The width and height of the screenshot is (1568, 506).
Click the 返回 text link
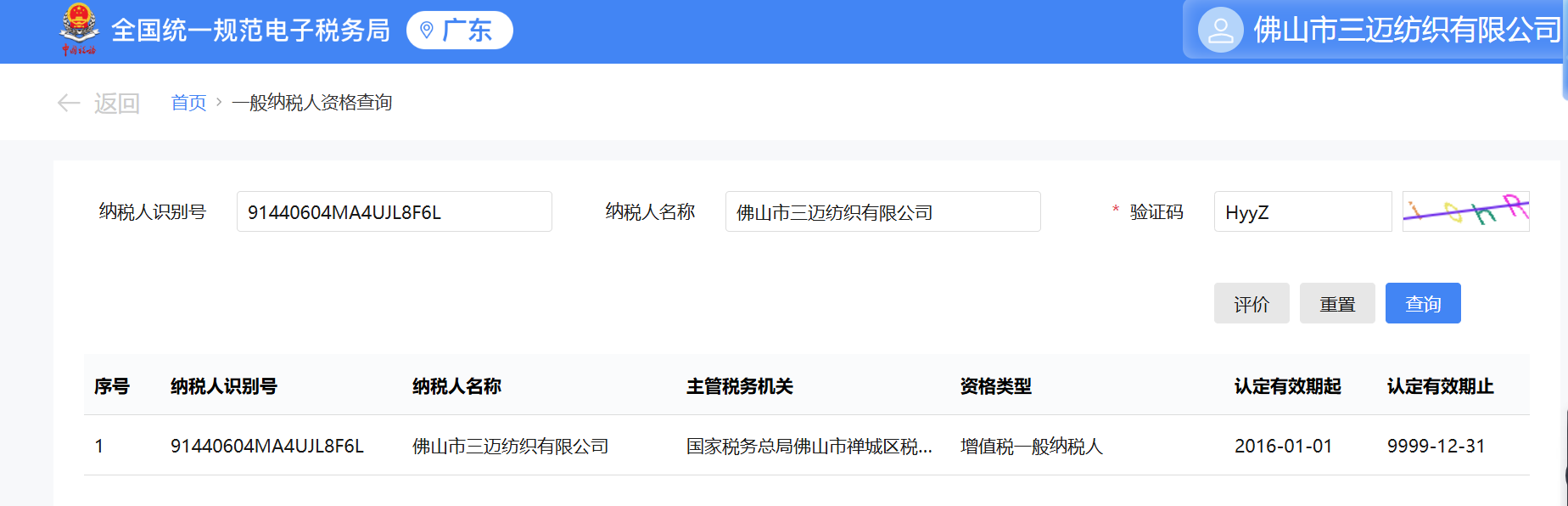click(x=116, y=104)
